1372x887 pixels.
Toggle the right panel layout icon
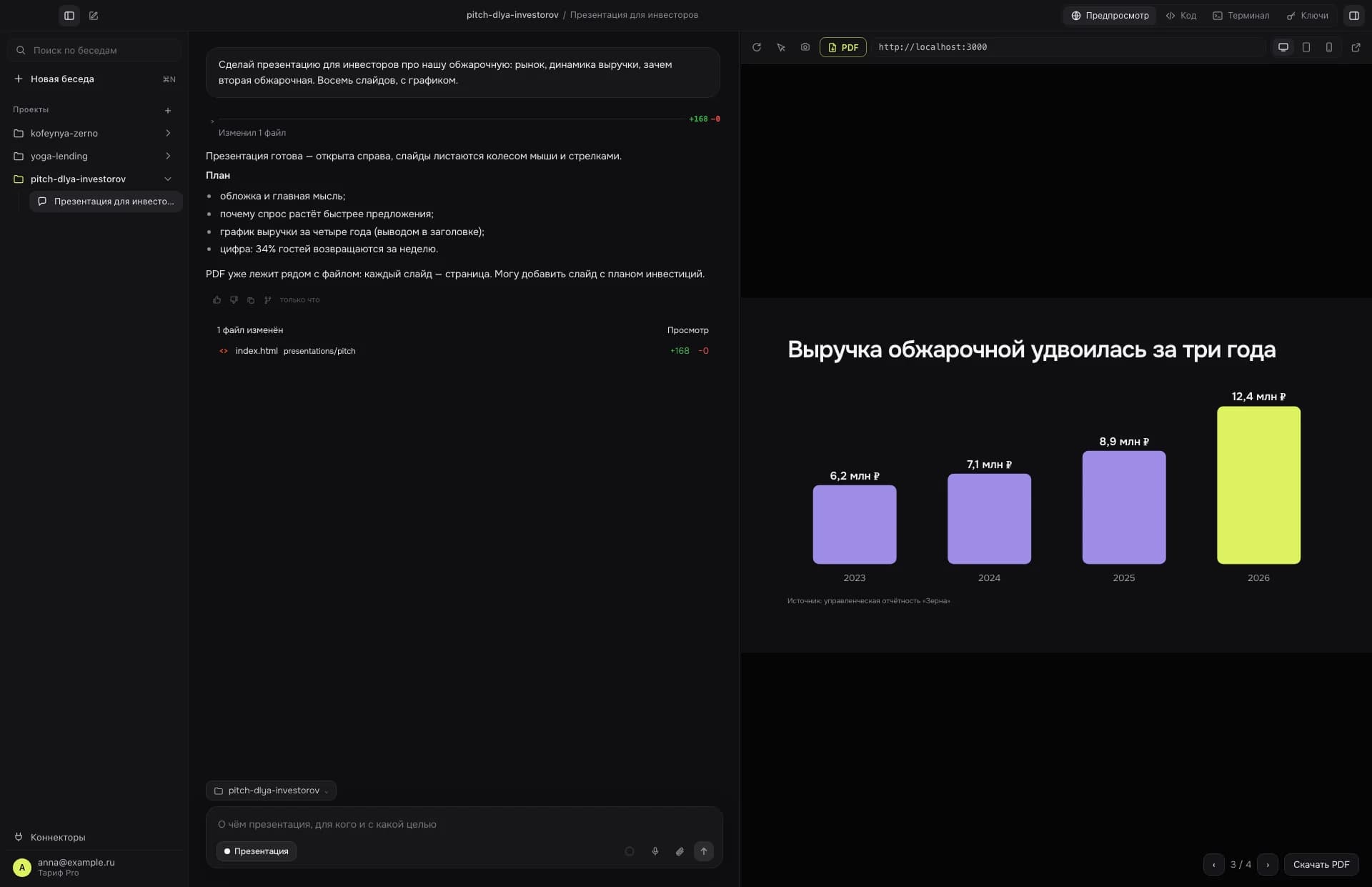[x=1353, y=15]
